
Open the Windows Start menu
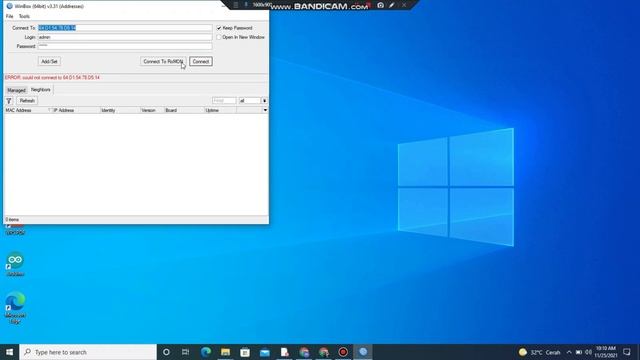9,352
